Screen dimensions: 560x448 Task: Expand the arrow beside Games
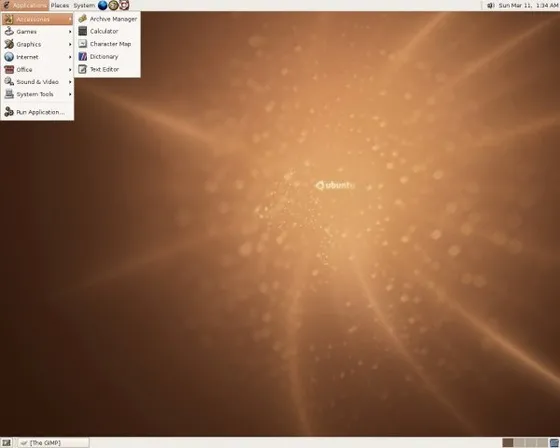70,32
